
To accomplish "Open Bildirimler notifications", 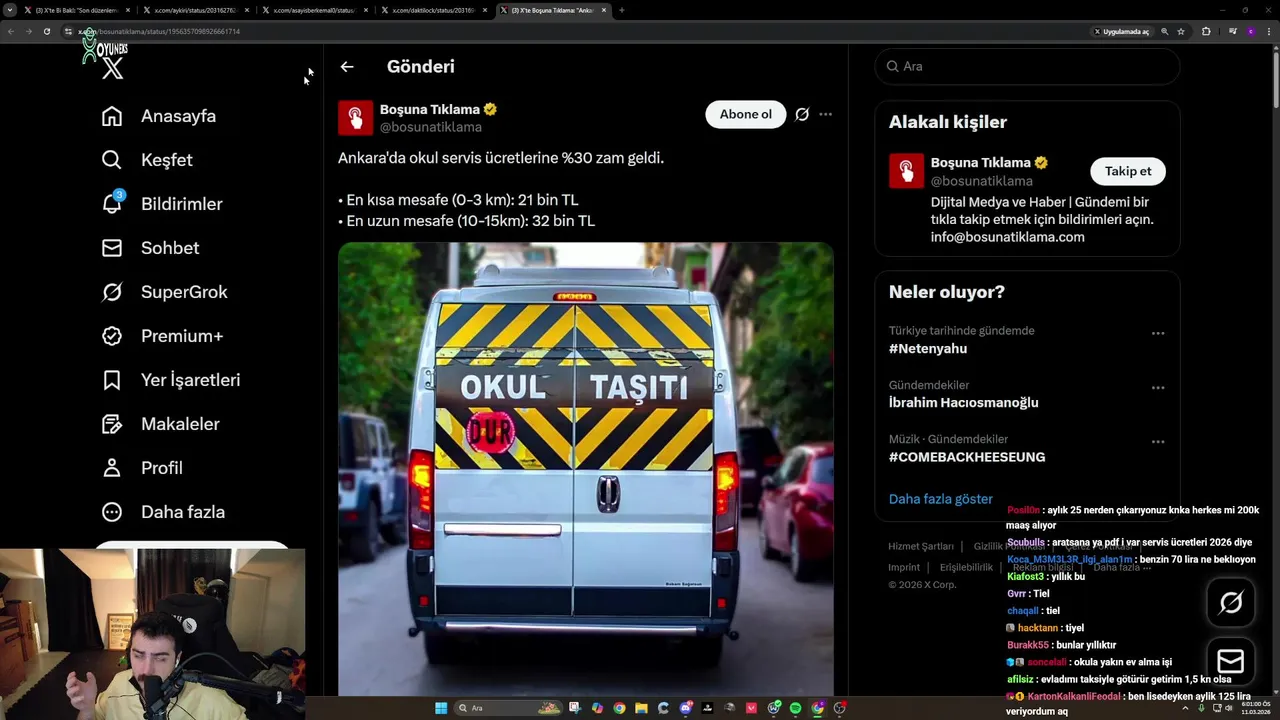I will pos(162,204).
